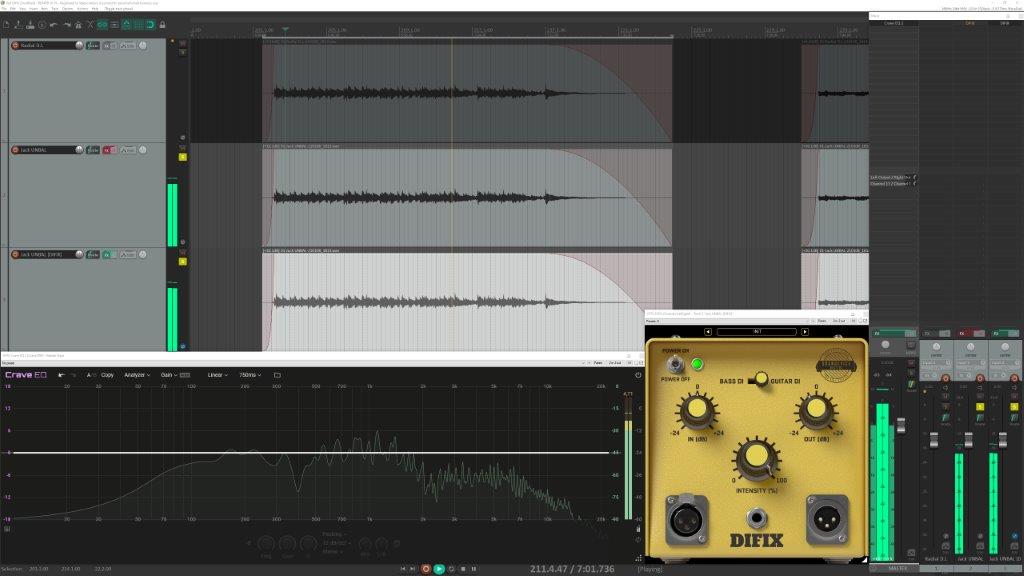This screenshot has height=576, width=1024.
Task: Click the stop button in transport bar
Action: click(x=462, y=569)
